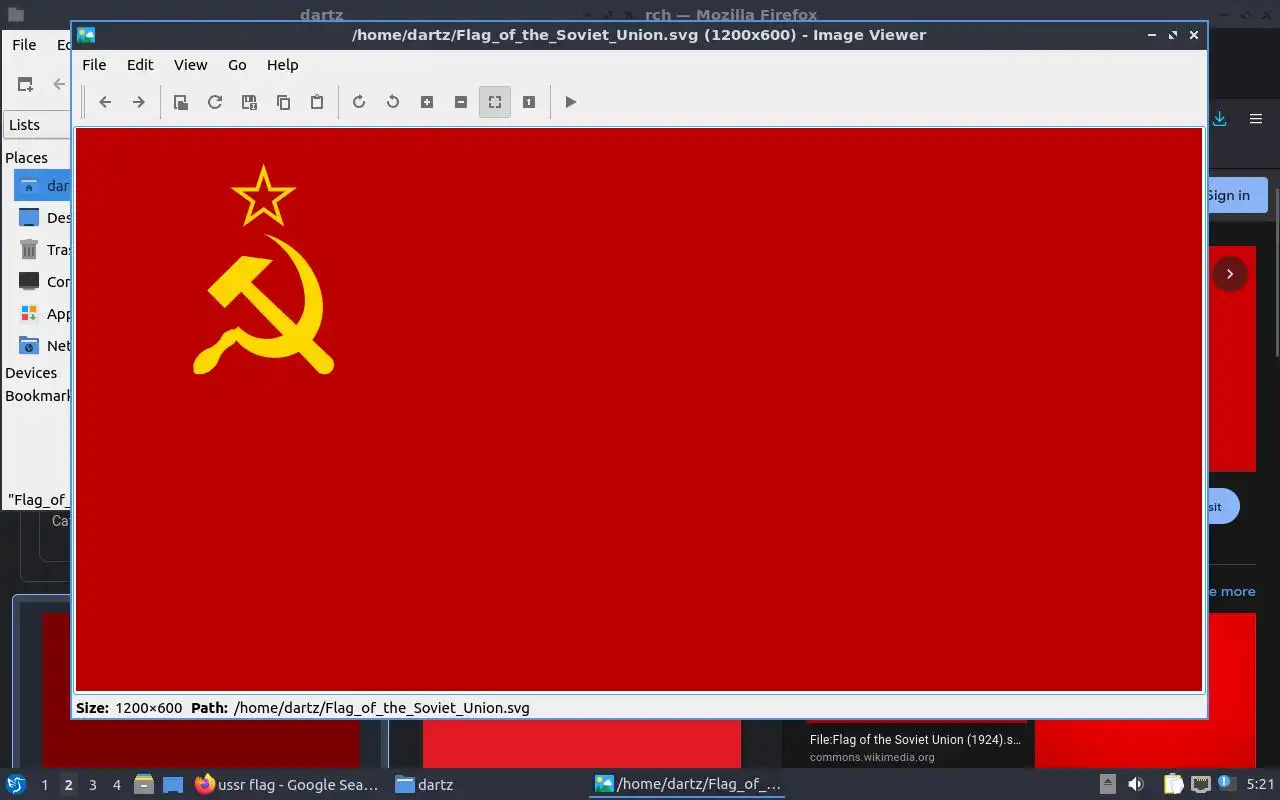The image size is (1280, 800).
Task: Maximize the Image Viewer window
Action: click(x=1172, y=35)
